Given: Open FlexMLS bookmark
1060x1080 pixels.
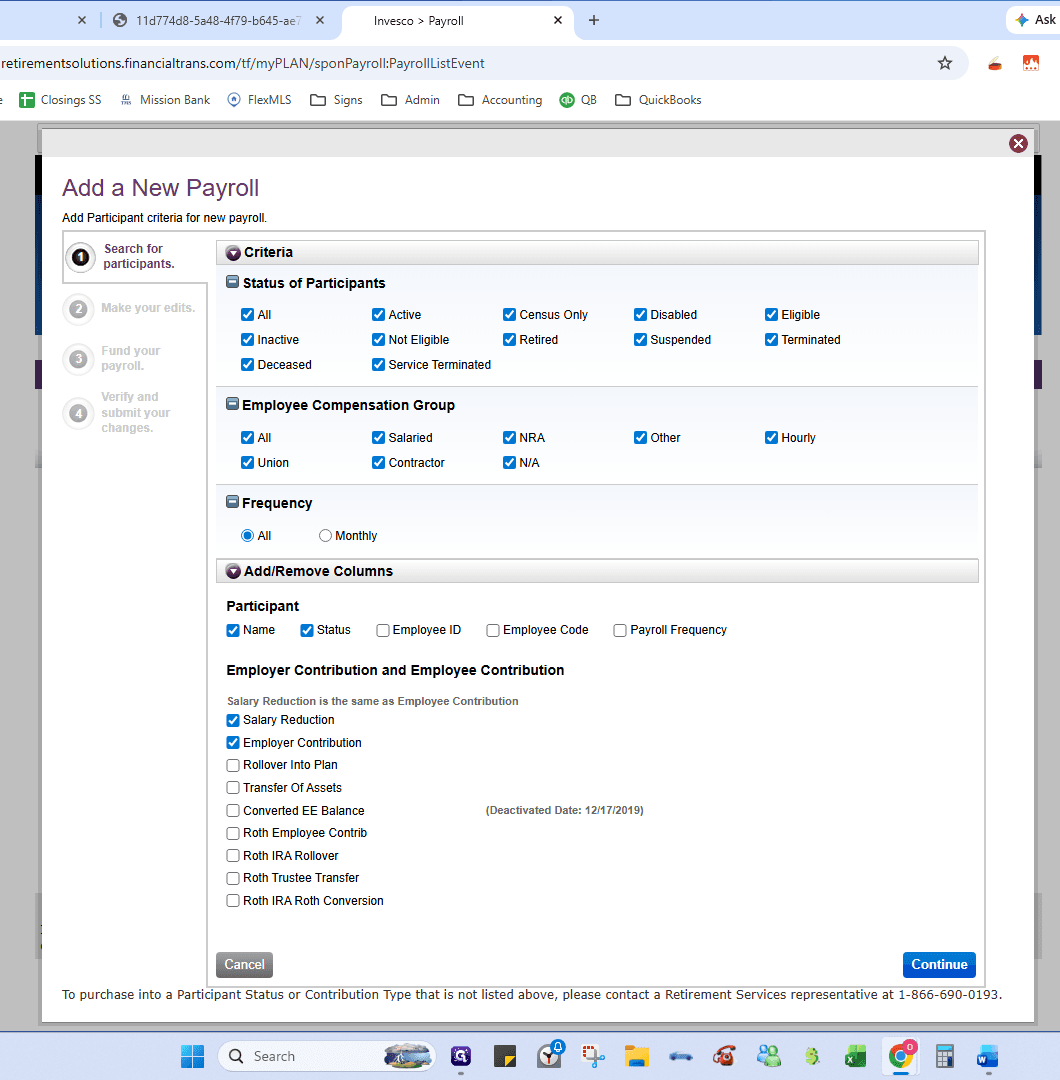Looking at the screenshot, I should pyautogui.click(x=259, y=100).
